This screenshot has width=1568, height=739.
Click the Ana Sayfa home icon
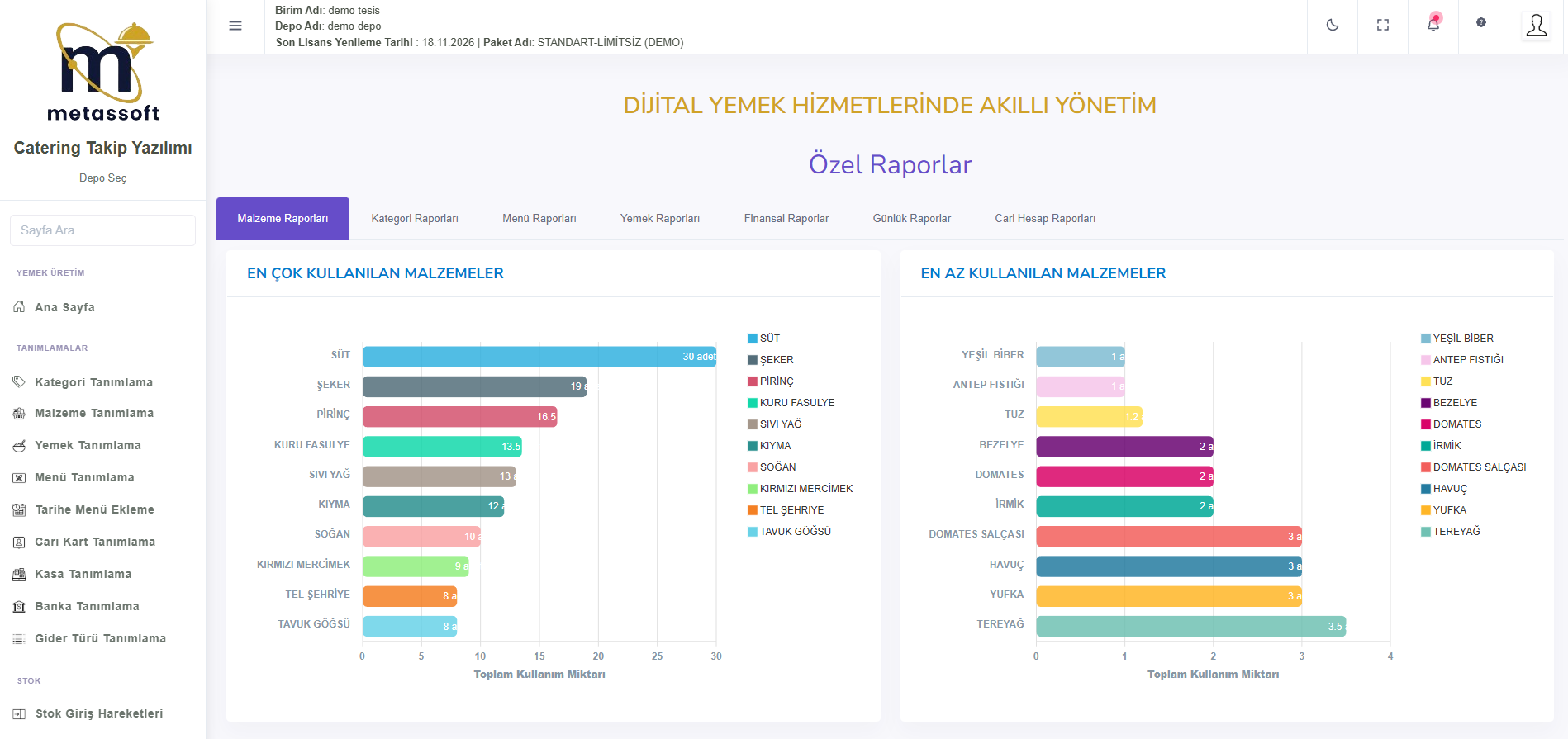[x=19, y=307]
